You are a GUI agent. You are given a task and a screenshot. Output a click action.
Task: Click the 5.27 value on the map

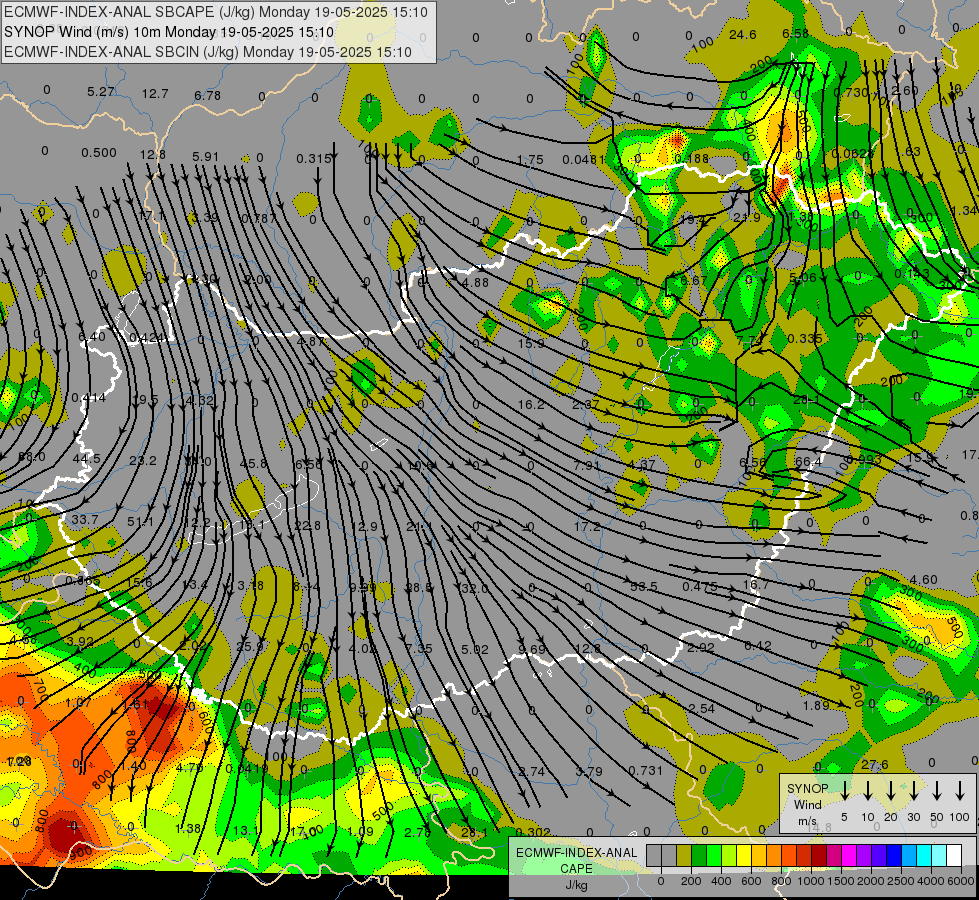click(101, 92)
